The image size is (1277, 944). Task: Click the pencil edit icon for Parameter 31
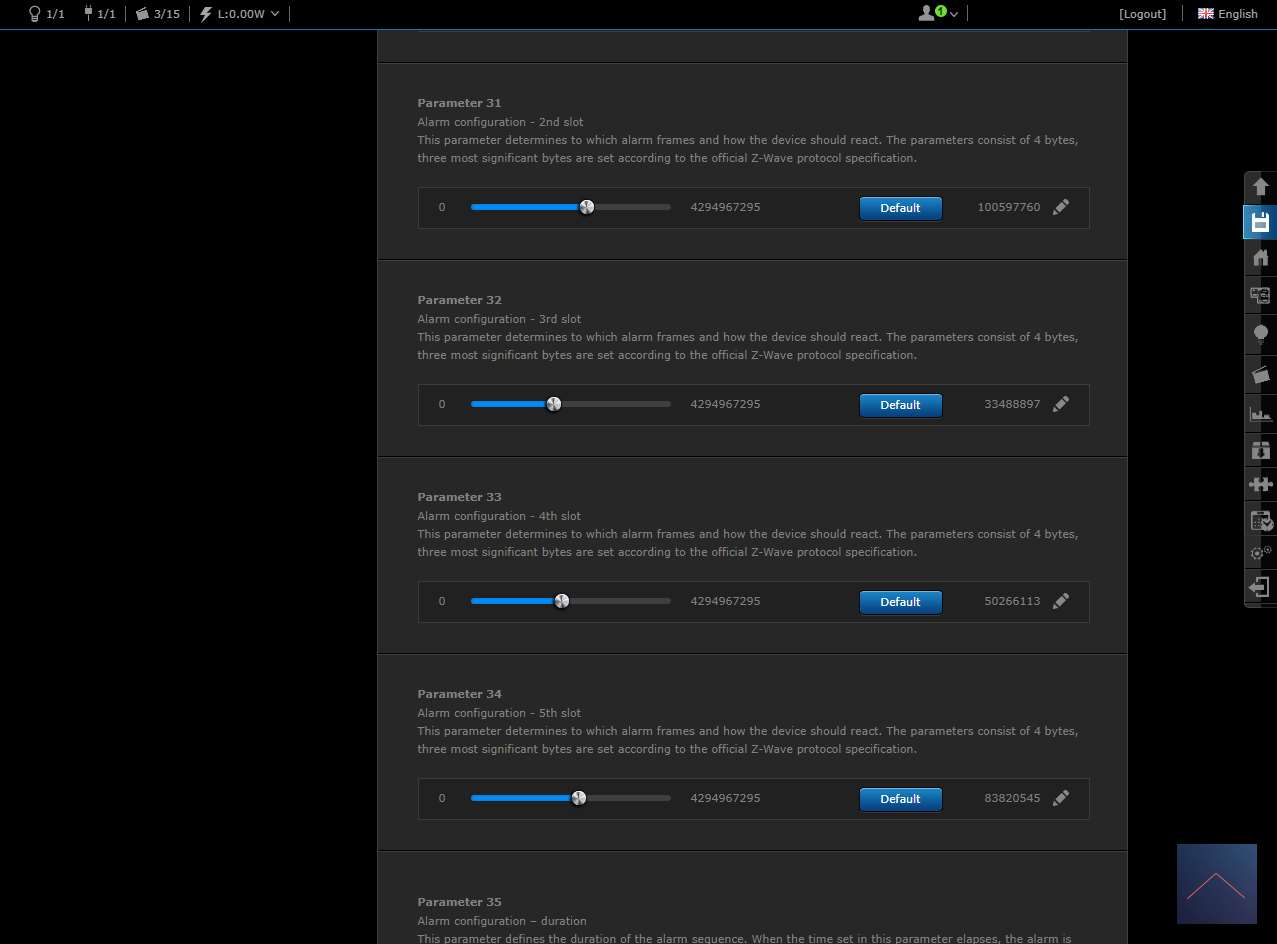[x=1061, y=207]
